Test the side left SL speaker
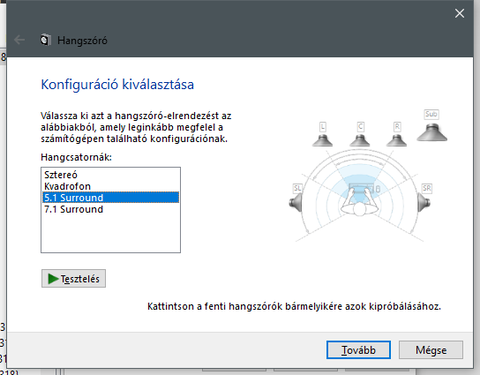This screenshot has width=480, height=375. pos(295,202)
